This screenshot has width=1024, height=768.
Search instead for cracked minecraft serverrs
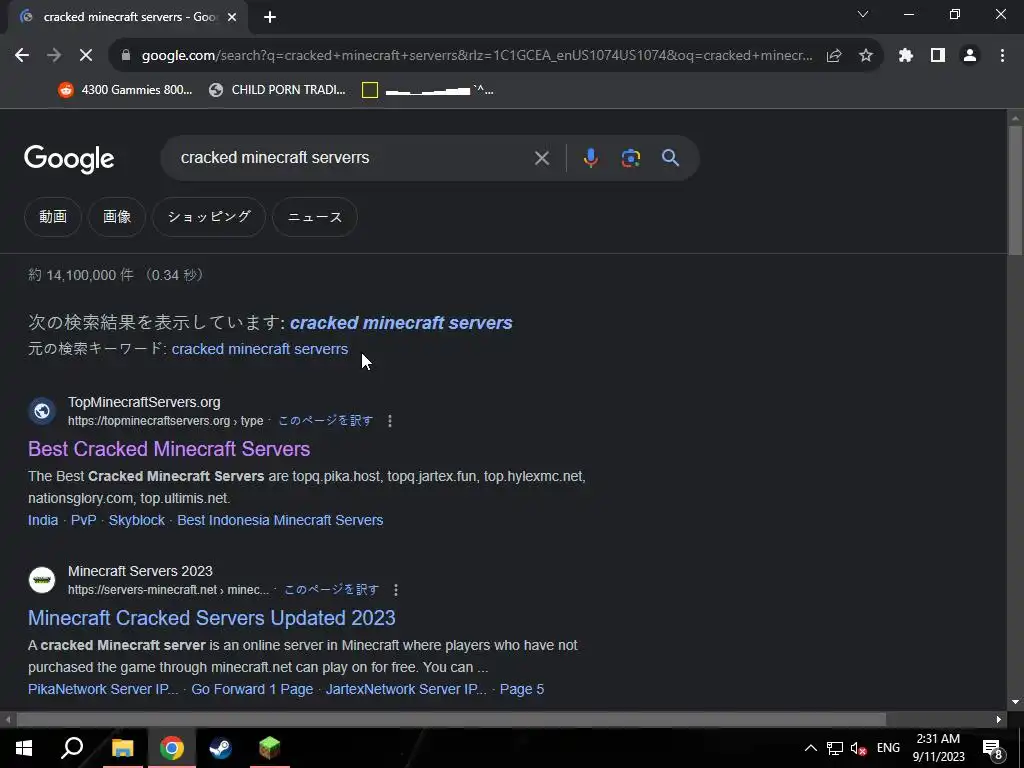260,349
